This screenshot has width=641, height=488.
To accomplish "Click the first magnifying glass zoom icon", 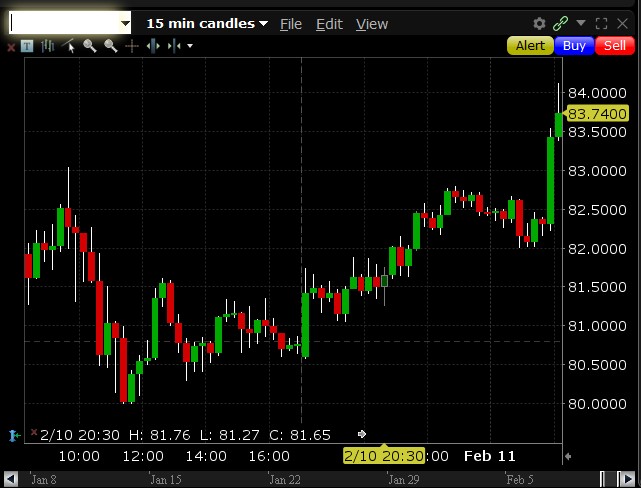I will pyautogui.click(x=90, y=46).
